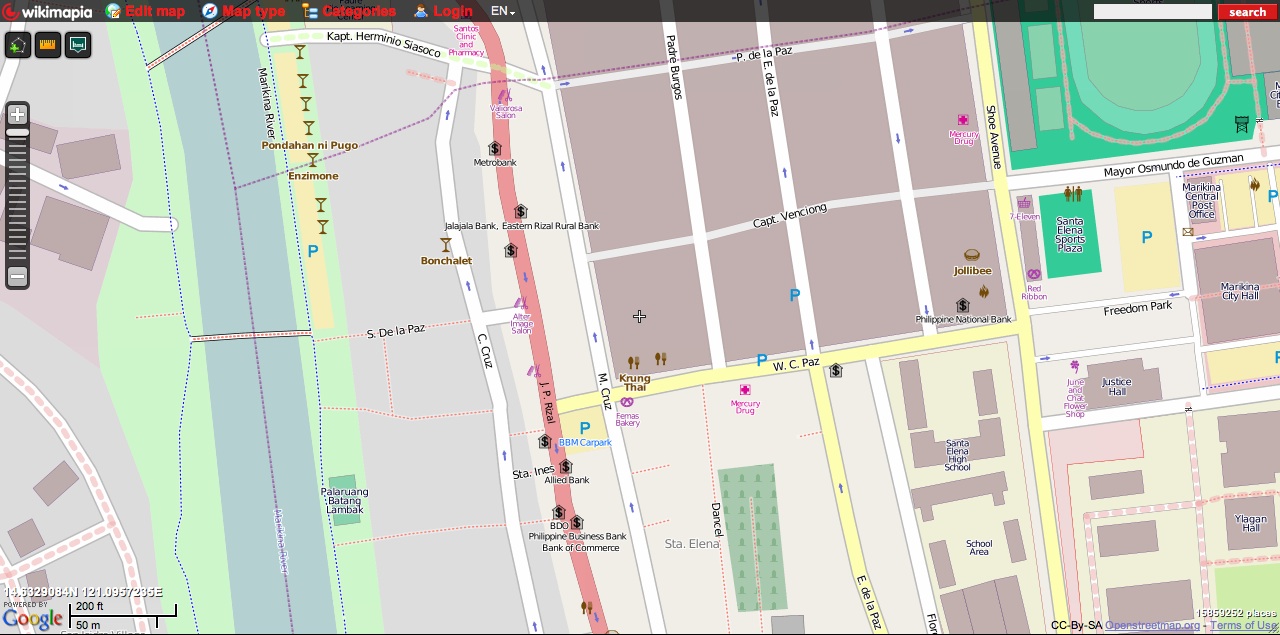Click the Freedom Park label
The height and width of the screenshot is (635, 1280).
tap(1138, 309)
